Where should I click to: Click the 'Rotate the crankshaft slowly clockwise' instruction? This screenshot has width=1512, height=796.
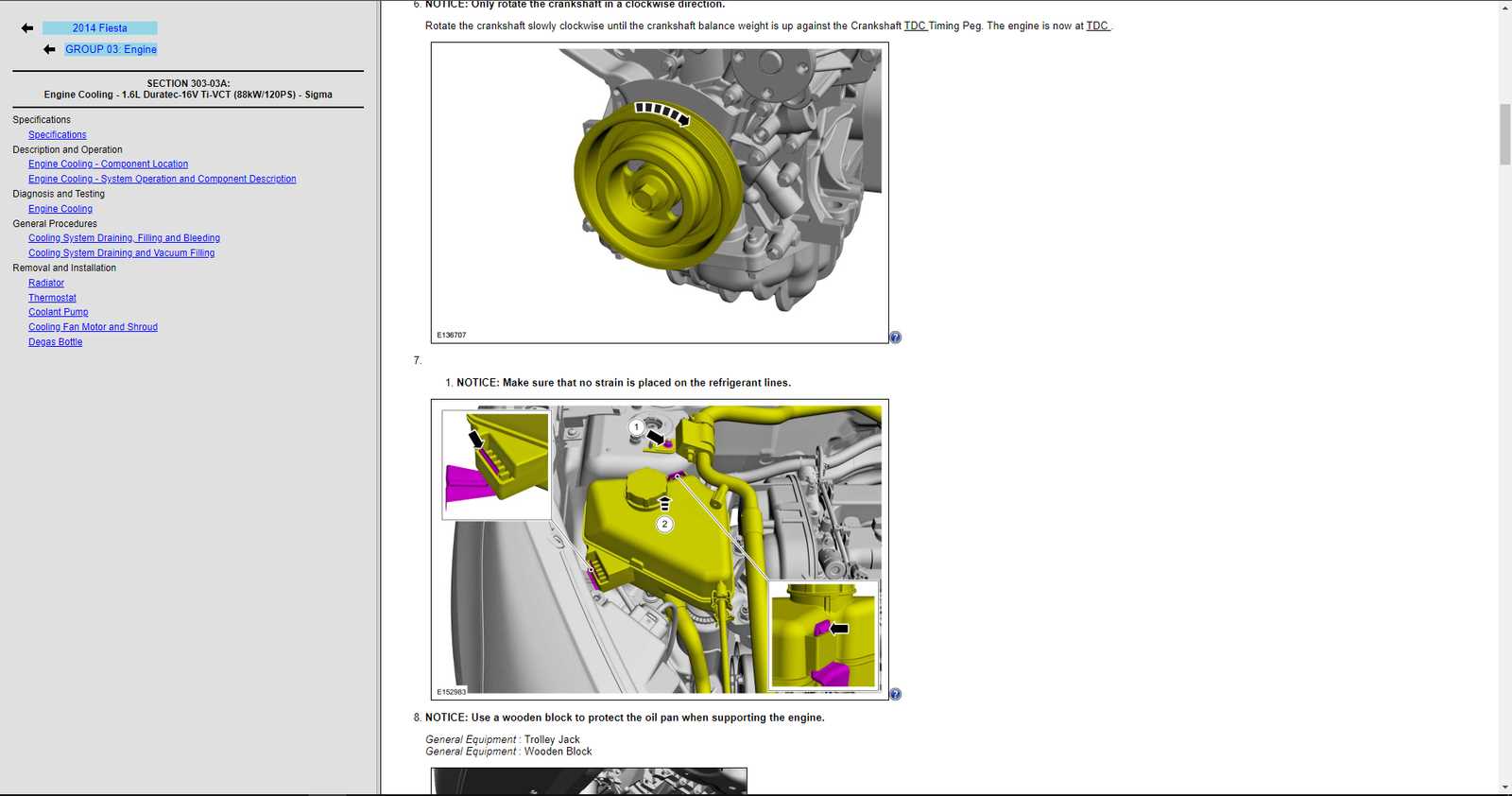pyautogui.click(x=768, y=26)
